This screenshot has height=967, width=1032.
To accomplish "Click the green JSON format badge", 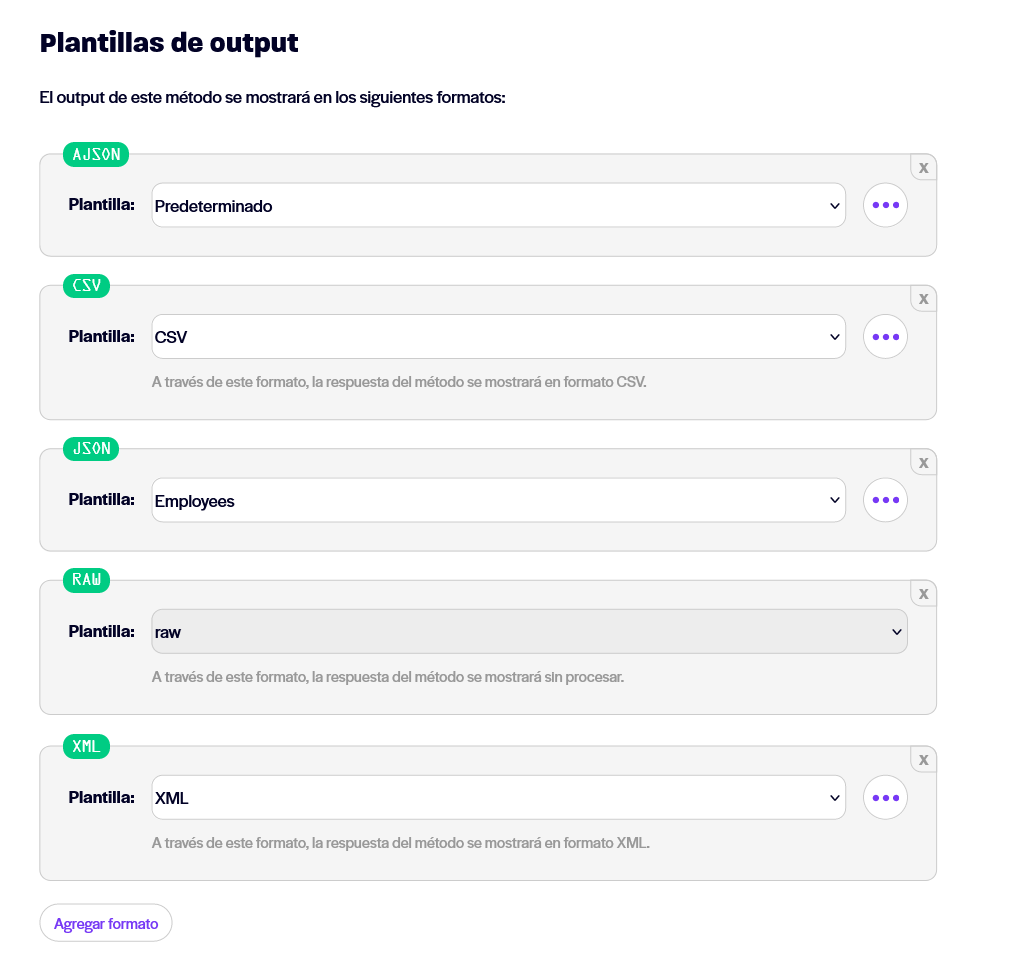I will (91, 449).
